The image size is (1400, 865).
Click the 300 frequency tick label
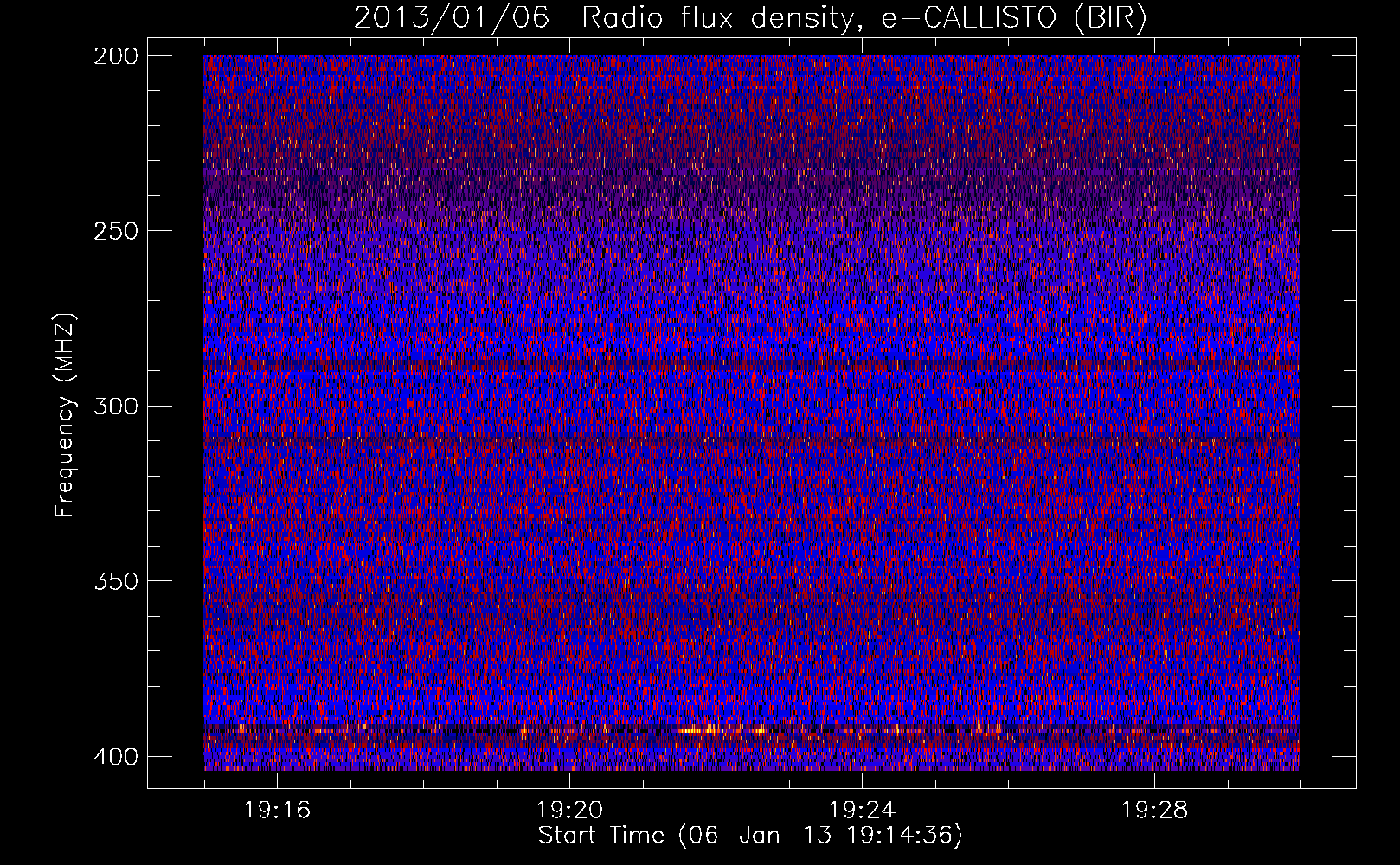(x=115, y=406)
